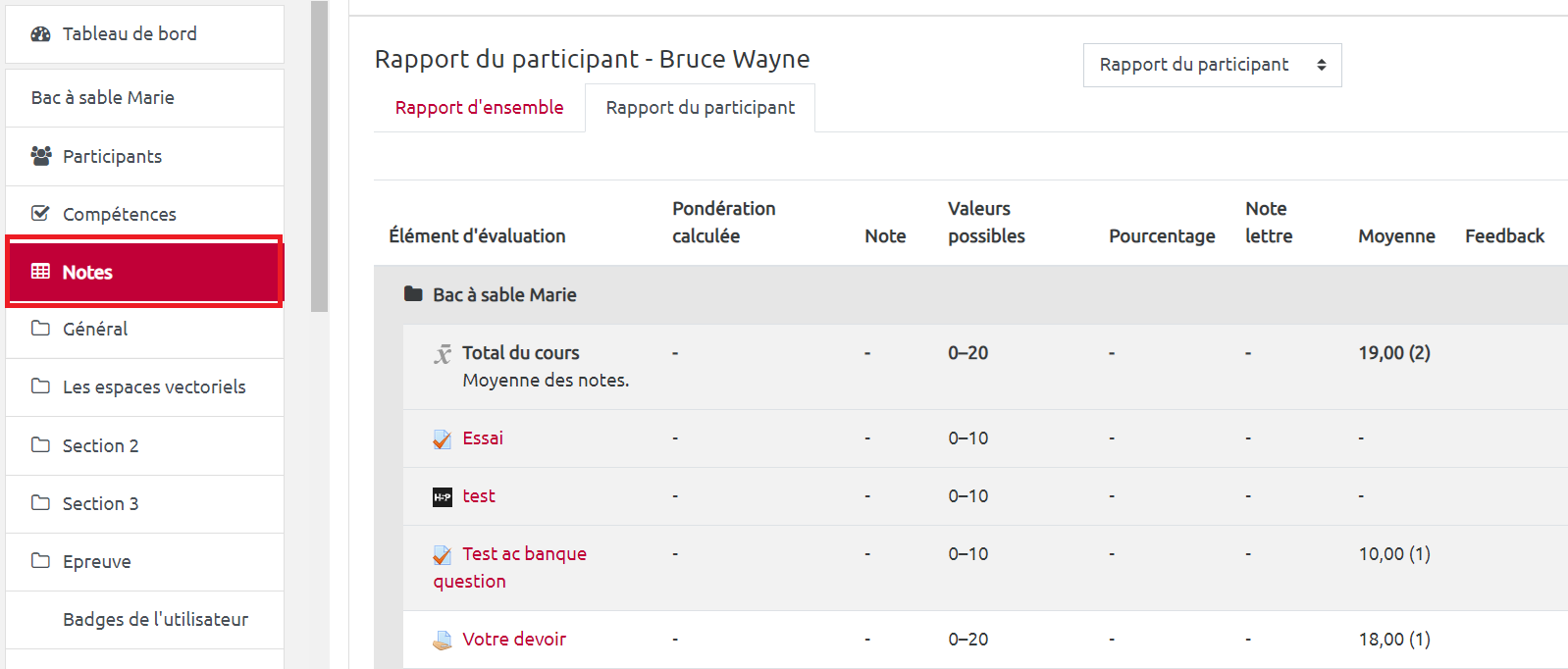Open the Votre devoir link
1568x669 pixels.
point(514,640)
